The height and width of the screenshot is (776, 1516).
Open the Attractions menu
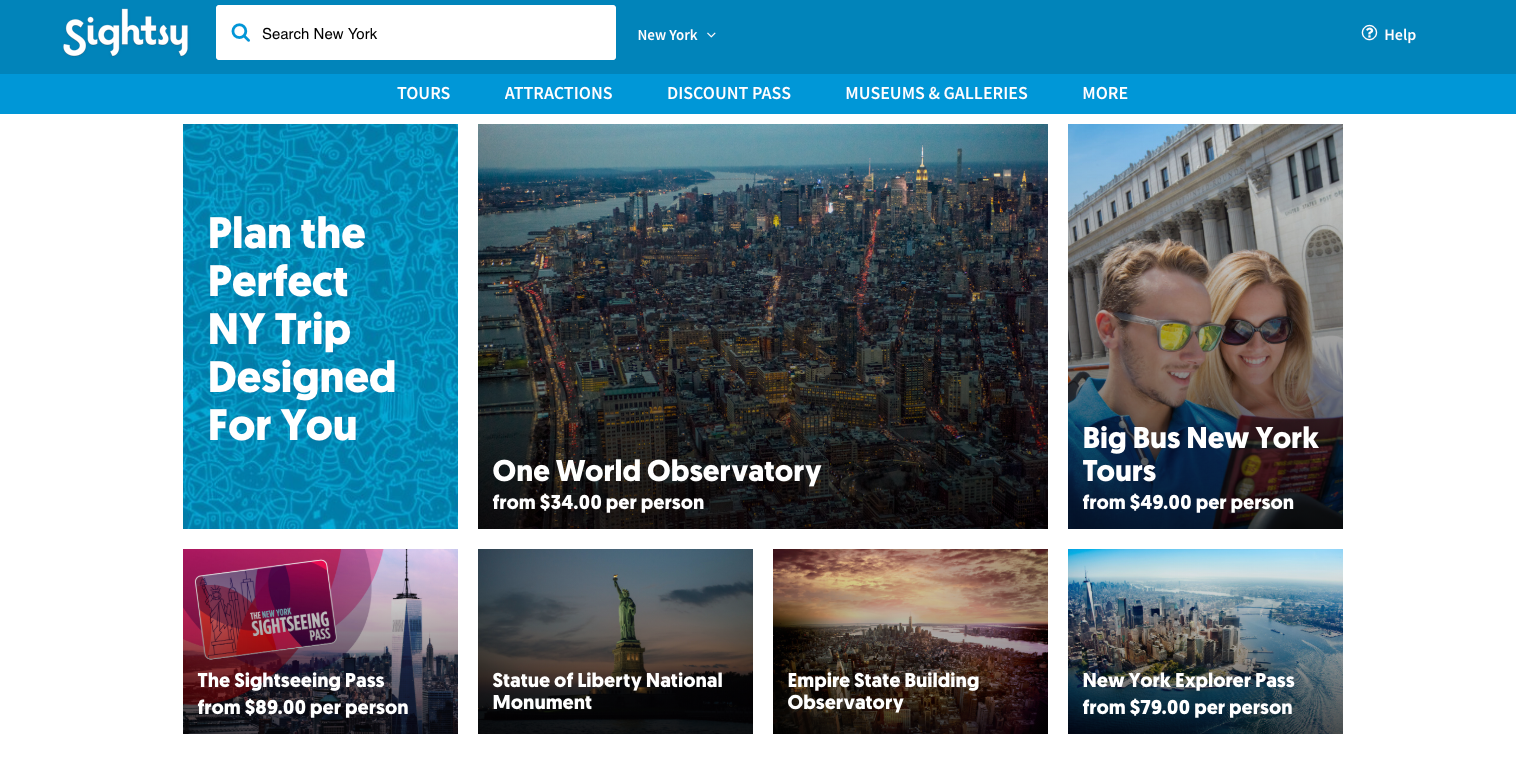[558, 93]
